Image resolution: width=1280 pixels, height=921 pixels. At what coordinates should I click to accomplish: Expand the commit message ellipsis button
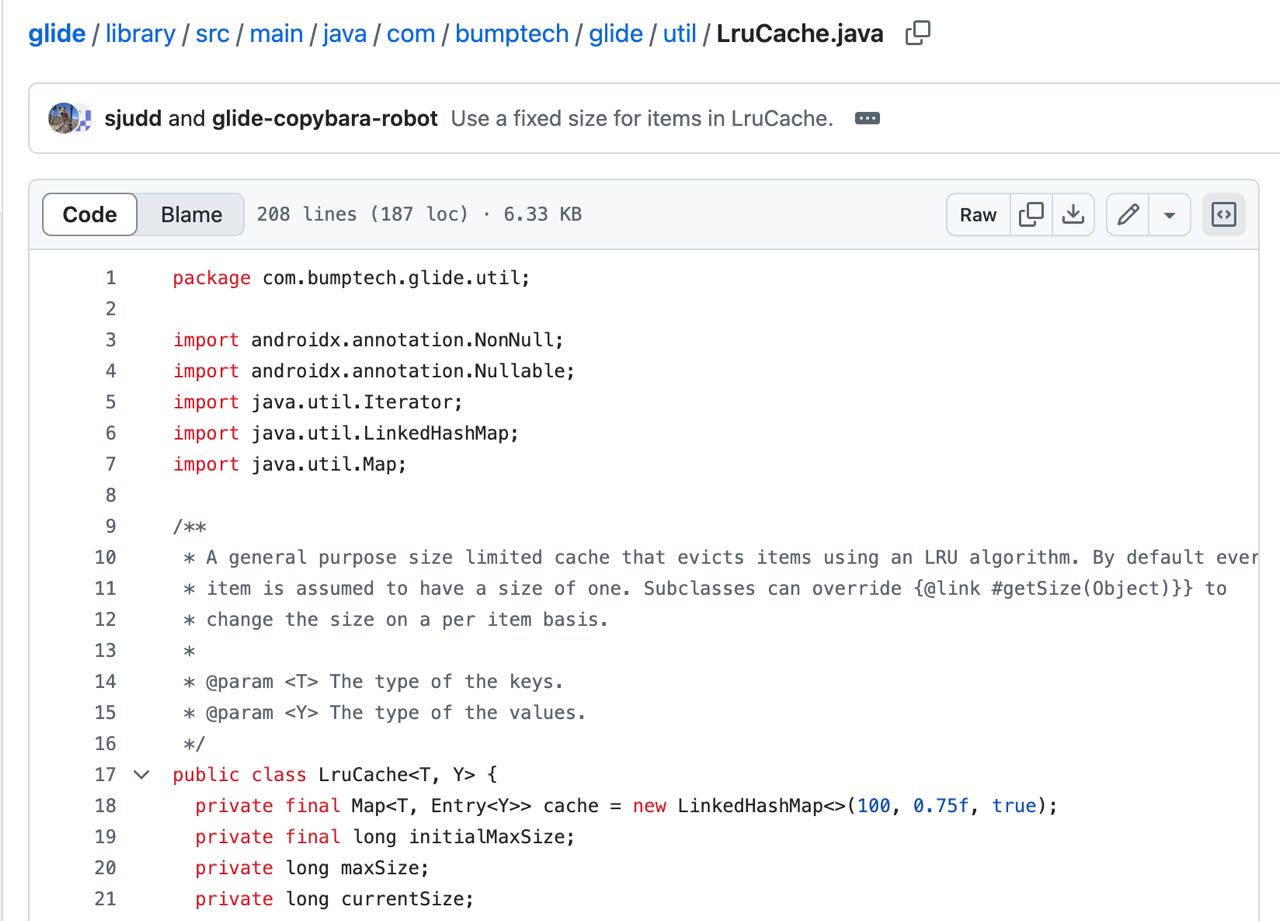(868, 118)
